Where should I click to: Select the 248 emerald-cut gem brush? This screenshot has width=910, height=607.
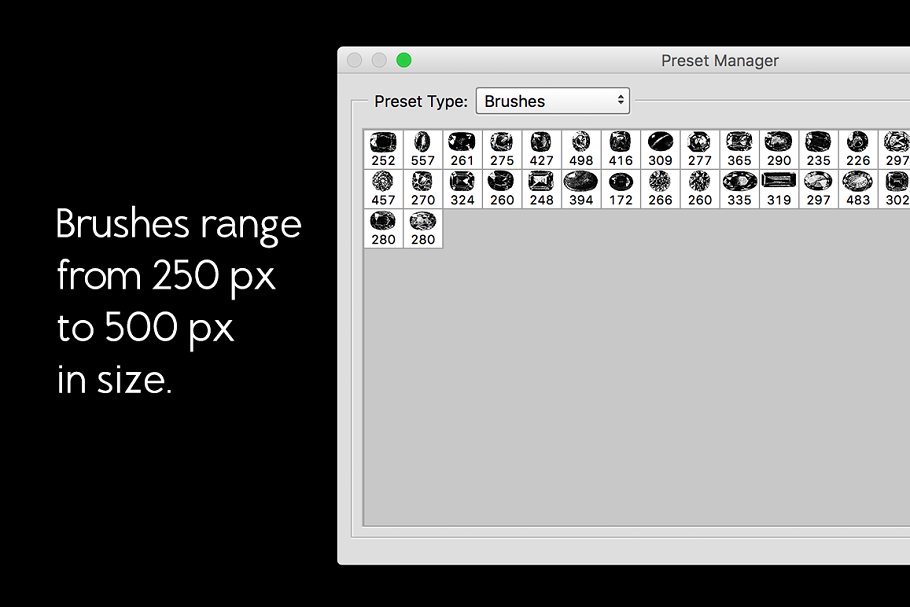541,188
